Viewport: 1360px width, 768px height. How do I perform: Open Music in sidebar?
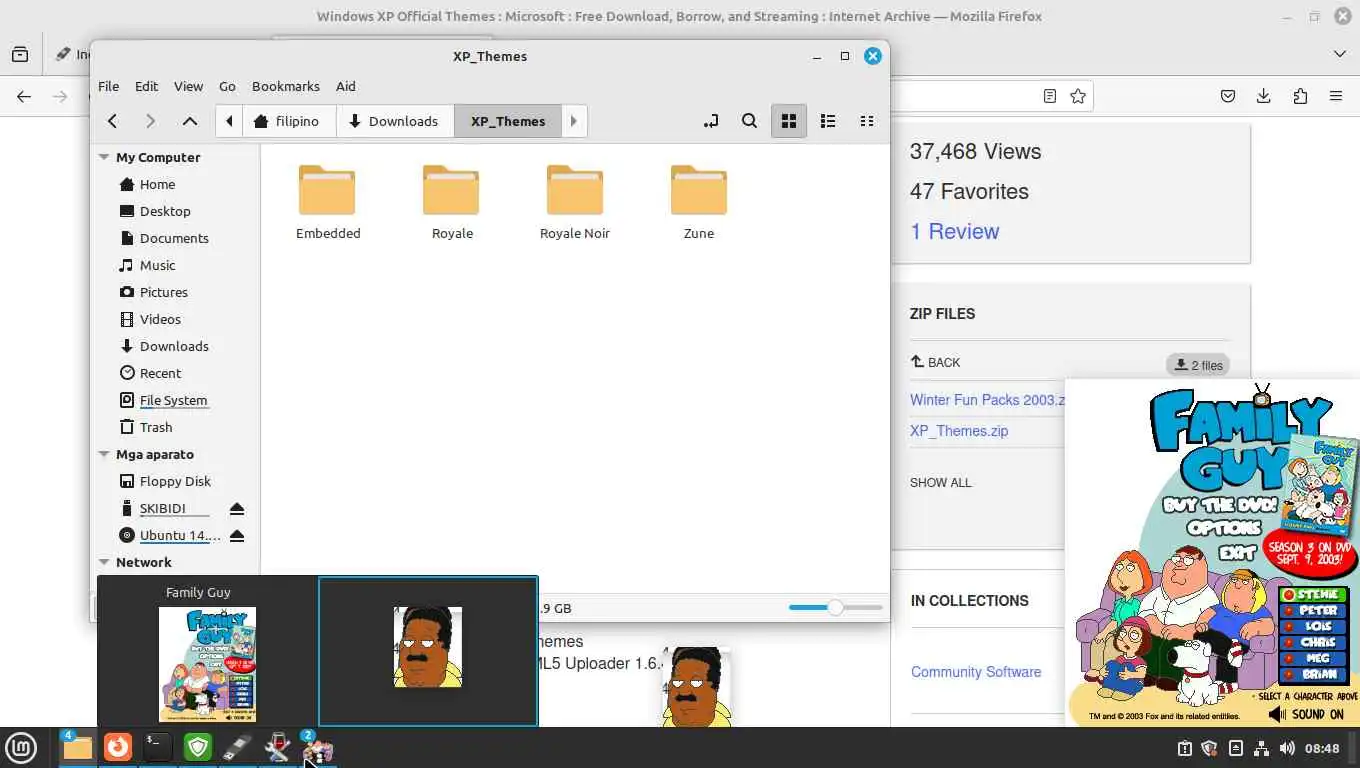point(157,265)
